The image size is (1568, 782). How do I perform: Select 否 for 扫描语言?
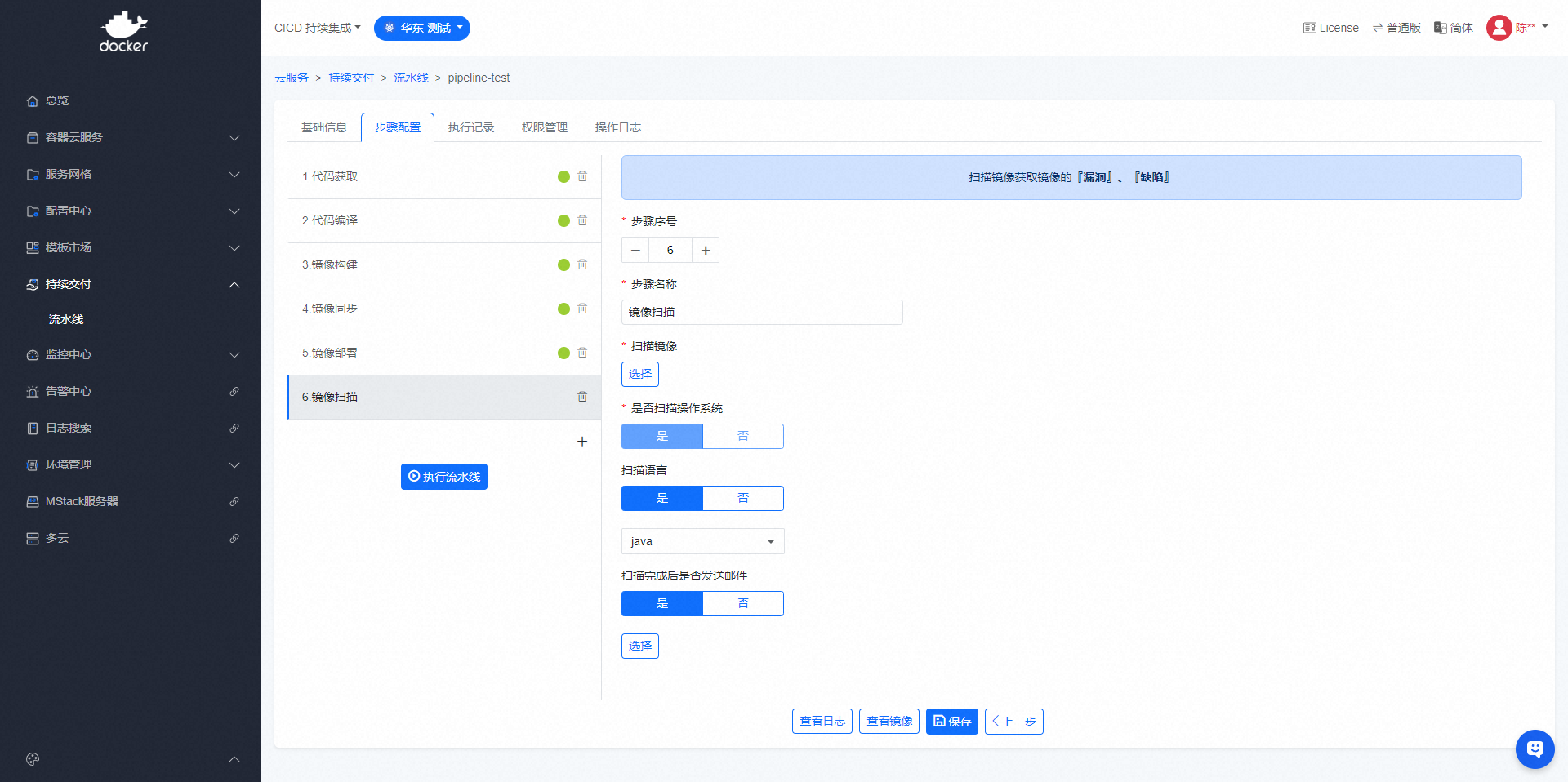(742, 499)
